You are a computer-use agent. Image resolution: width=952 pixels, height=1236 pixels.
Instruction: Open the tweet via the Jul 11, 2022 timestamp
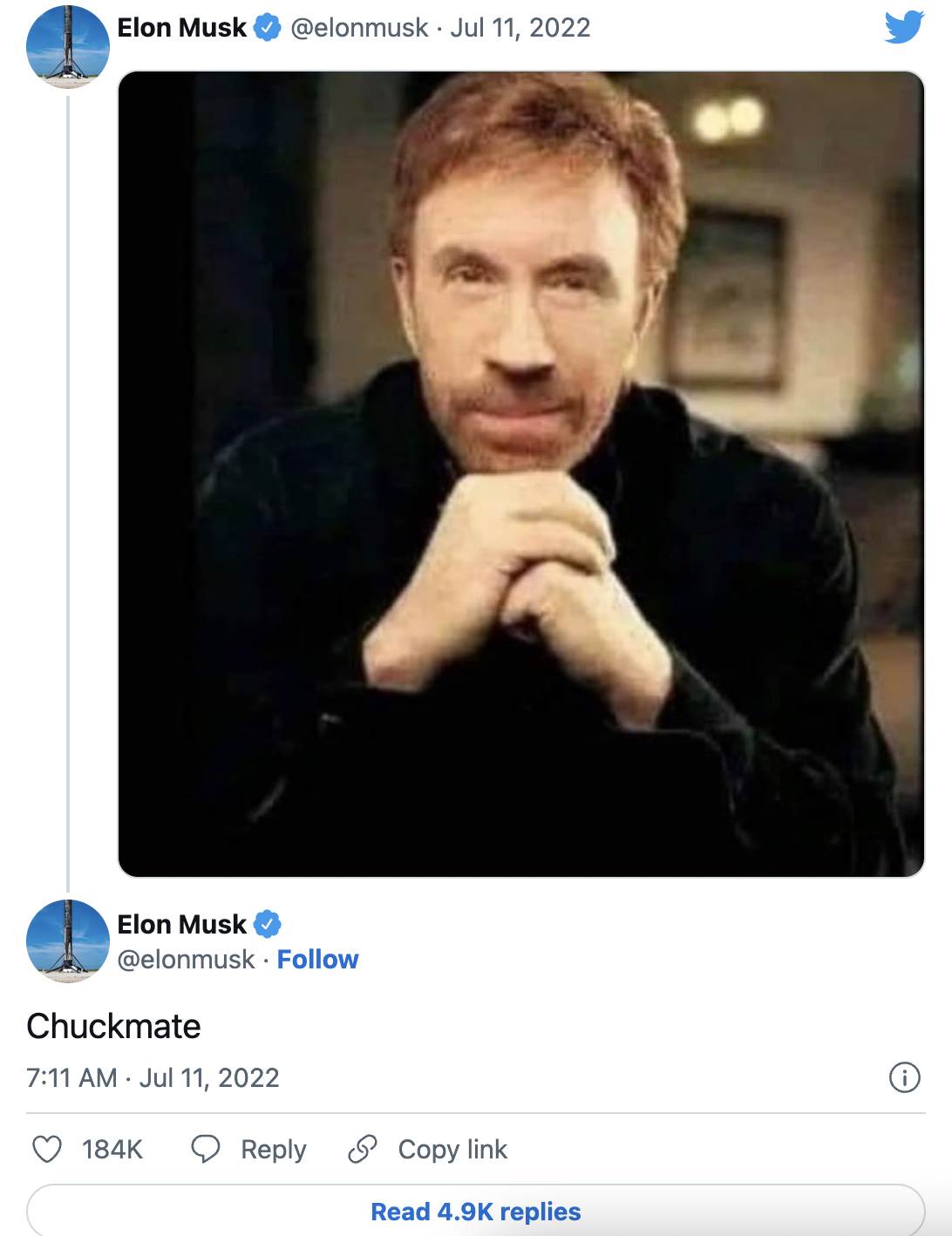(x=520, y=27)
